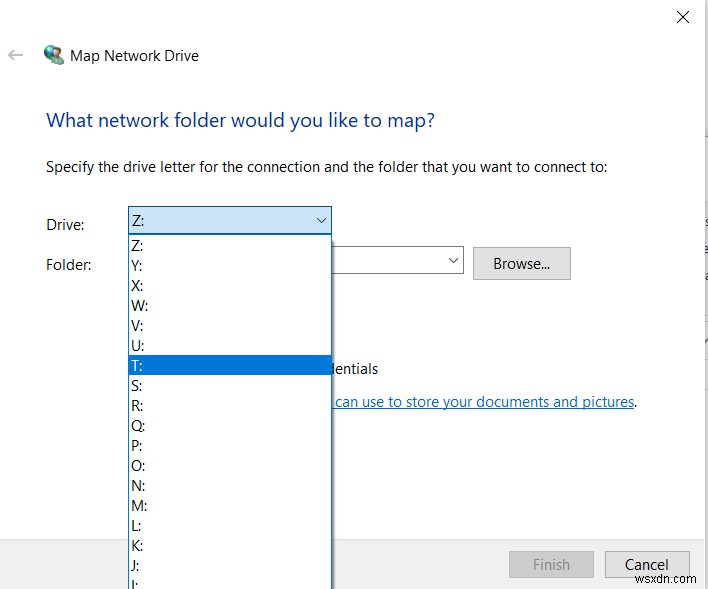Screen dimensions: 708x589
Task: Select drive letter P: from the list
Action: [229, 445]
